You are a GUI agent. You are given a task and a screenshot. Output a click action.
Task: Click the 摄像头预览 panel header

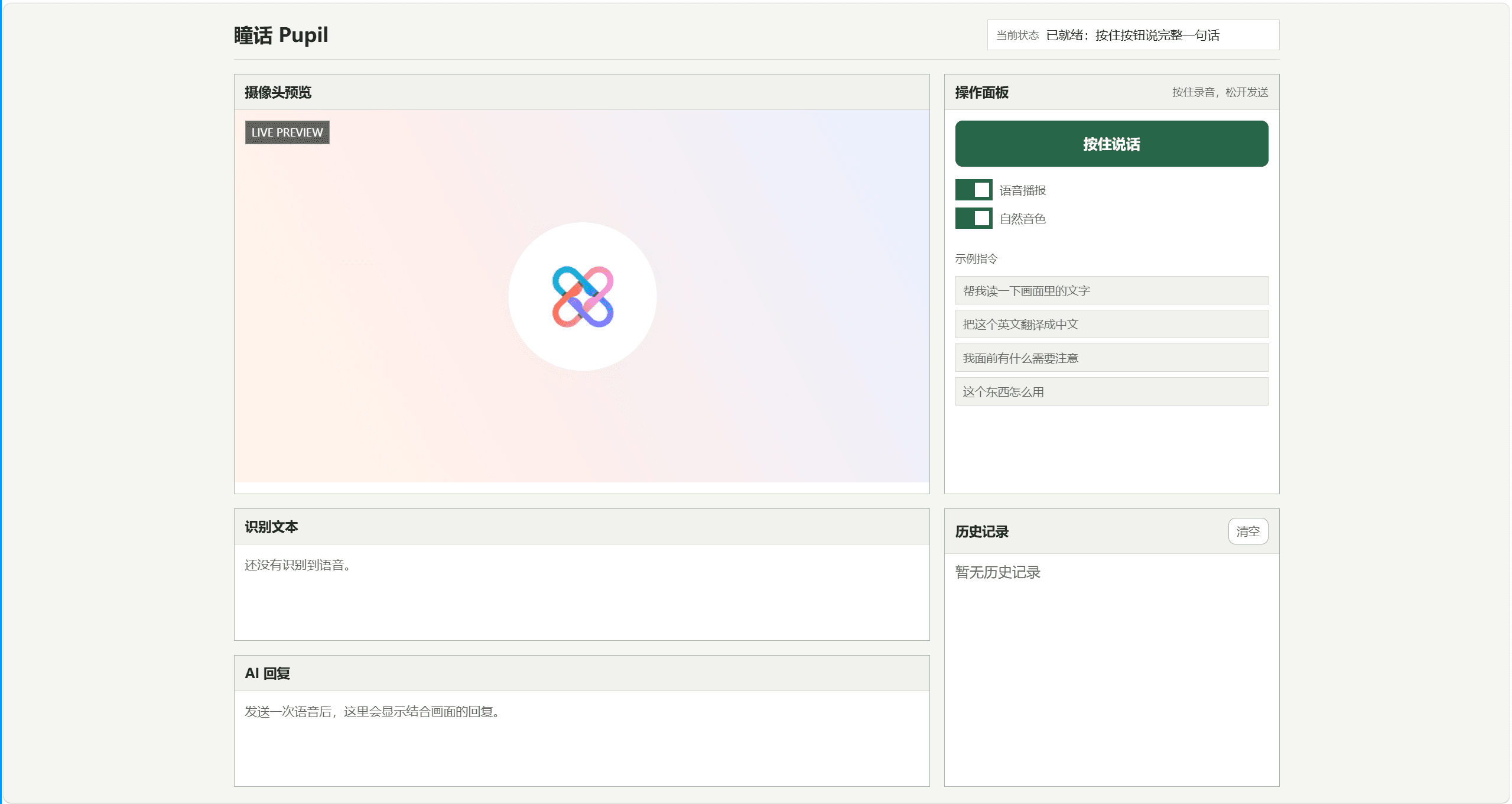[x=581, y=92]
